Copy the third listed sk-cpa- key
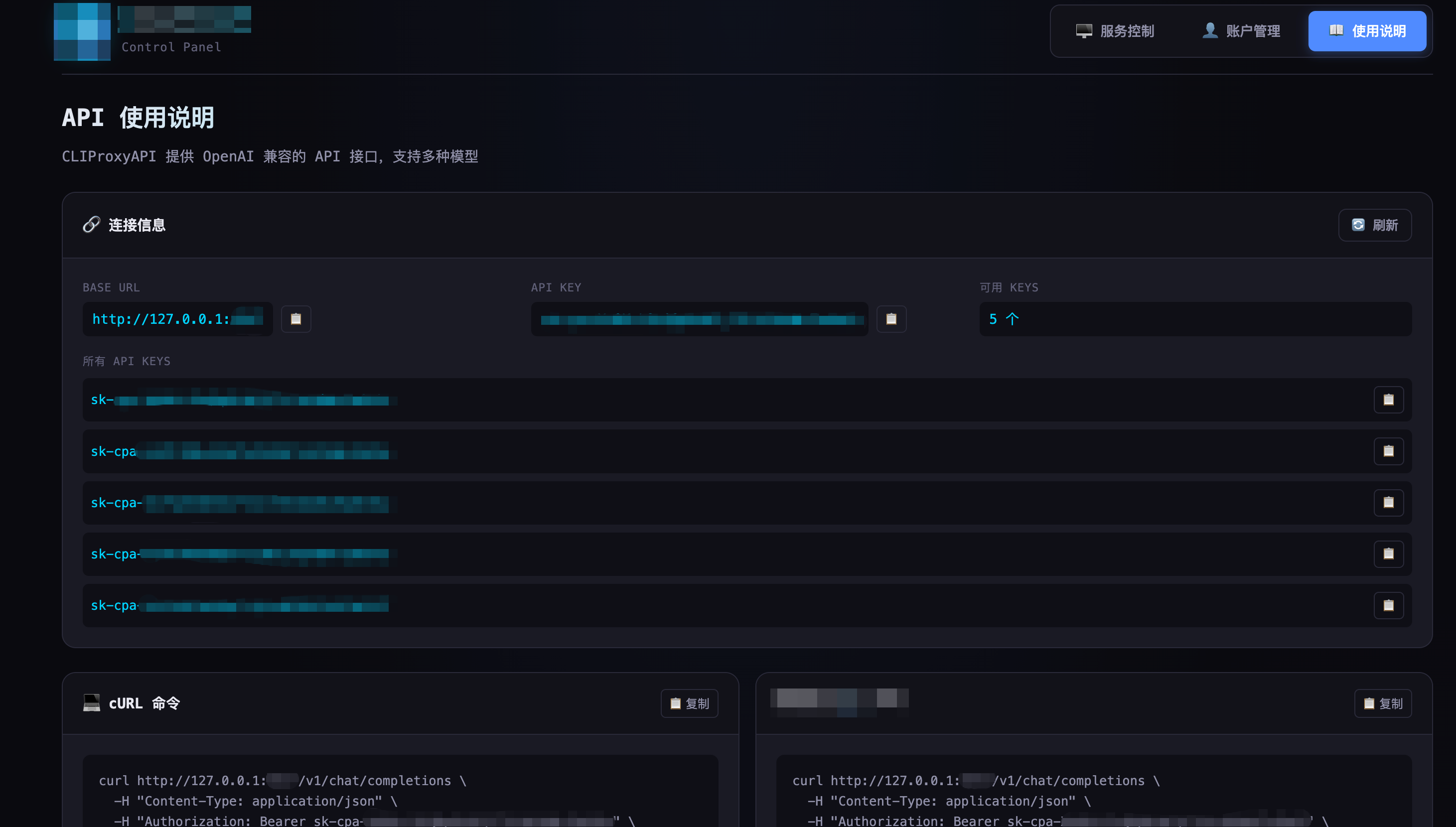 (1388, 503)
